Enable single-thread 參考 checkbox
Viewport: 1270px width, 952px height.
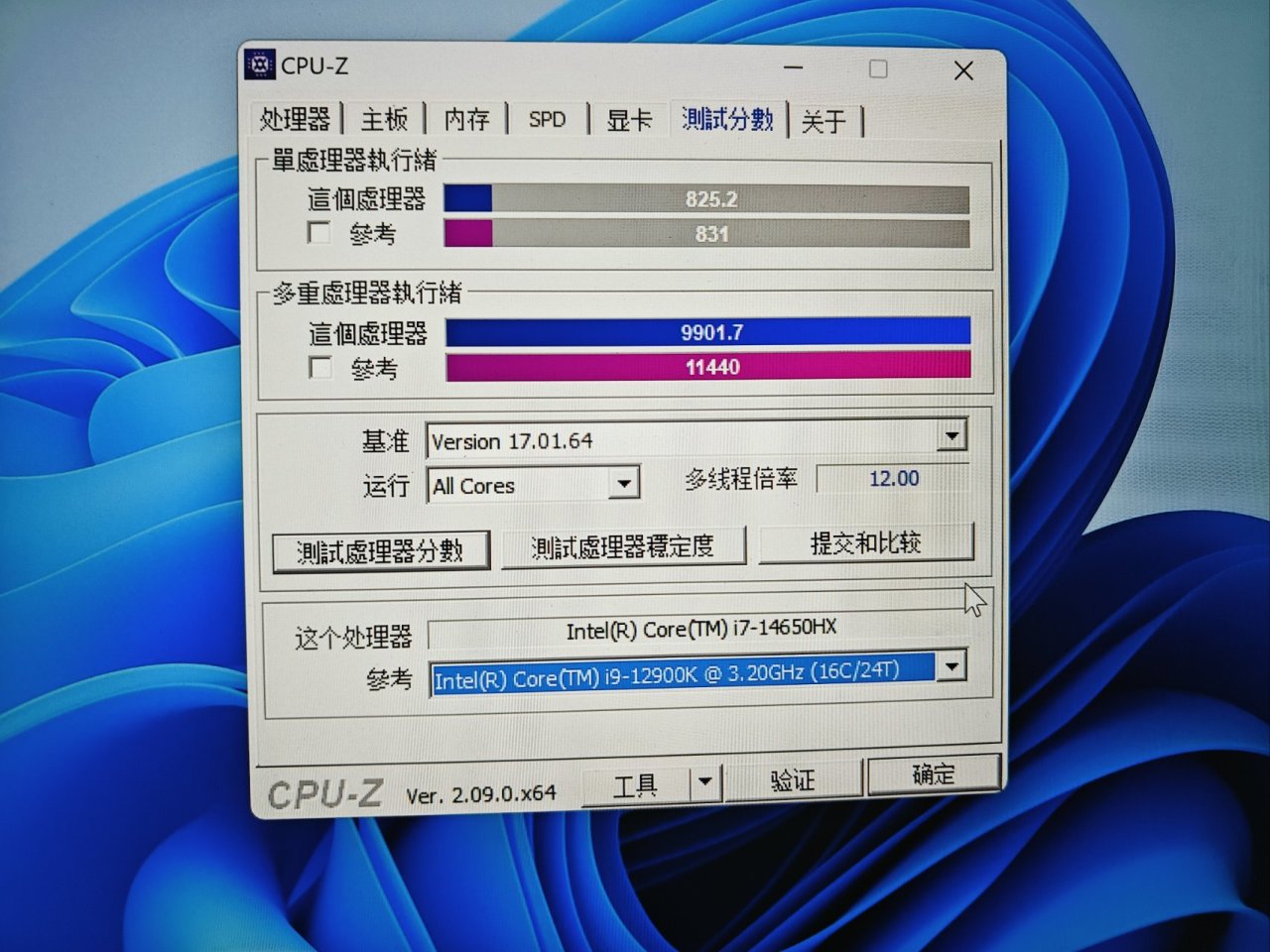click(319, 233)
